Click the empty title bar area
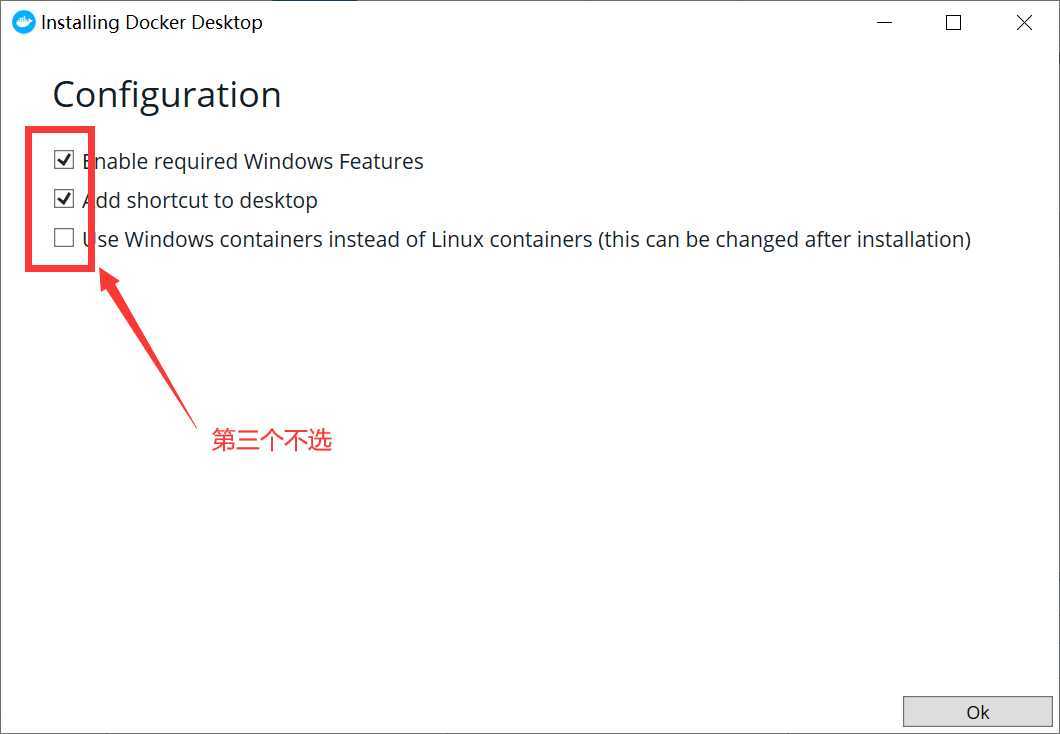This screenshot has height=734, width=1060. (561, 22)
